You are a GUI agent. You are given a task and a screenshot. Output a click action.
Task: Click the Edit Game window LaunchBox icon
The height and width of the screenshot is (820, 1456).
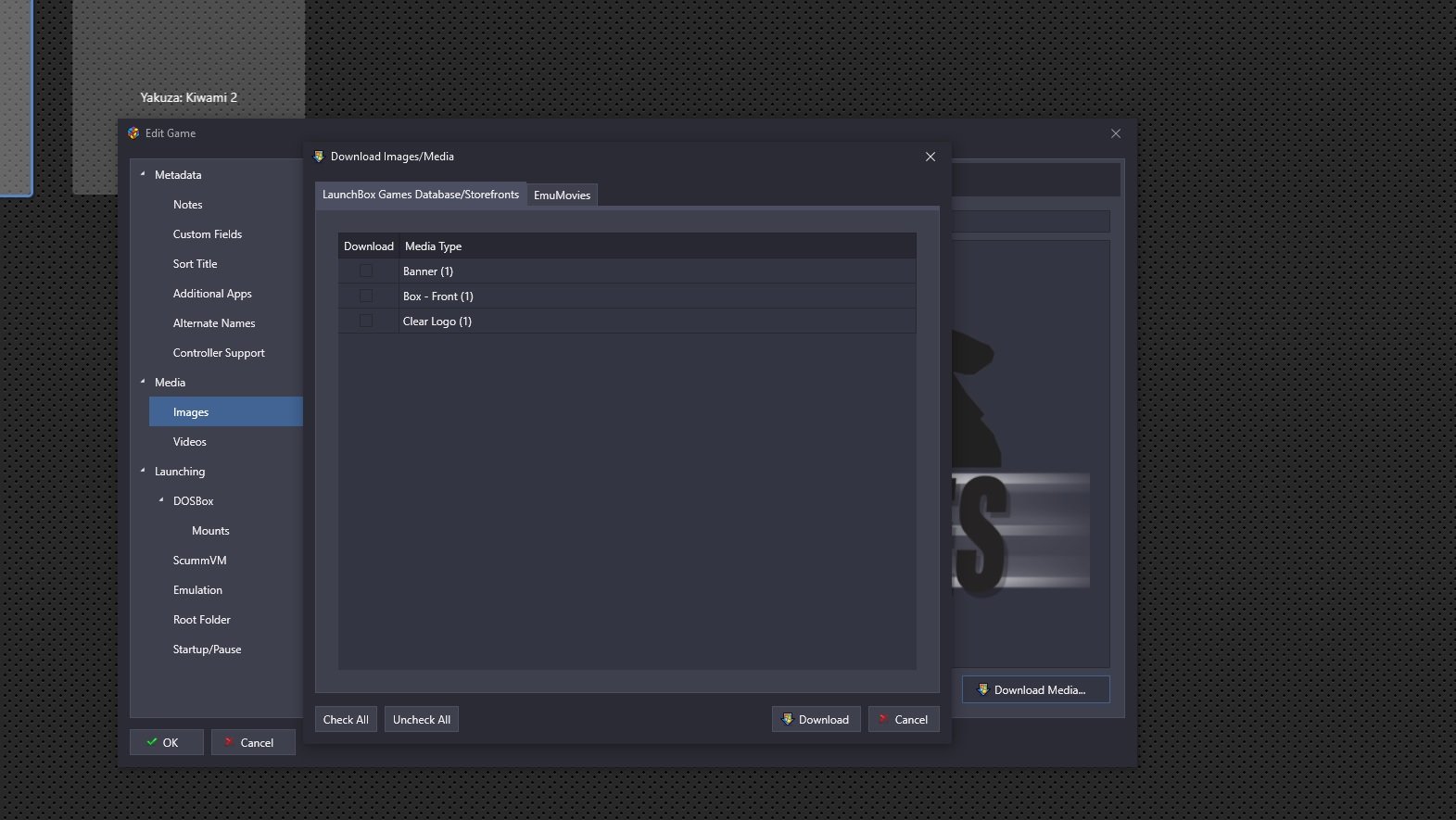pos(133,133)
